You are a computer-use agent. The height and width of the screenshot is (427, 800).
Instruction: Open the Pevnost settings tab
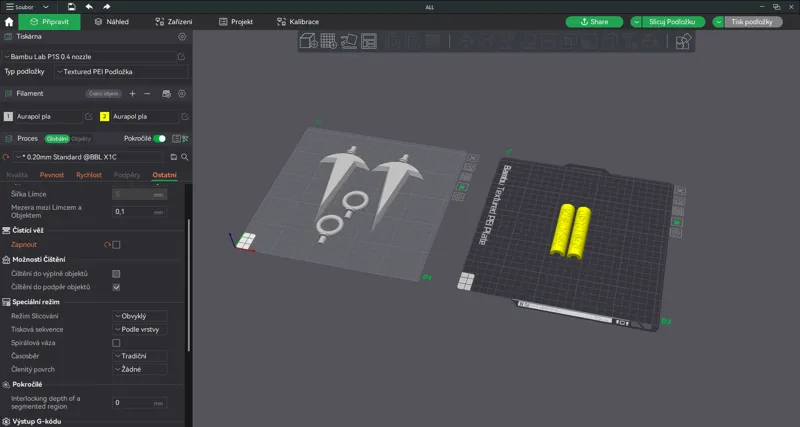[x=52, y=175]
